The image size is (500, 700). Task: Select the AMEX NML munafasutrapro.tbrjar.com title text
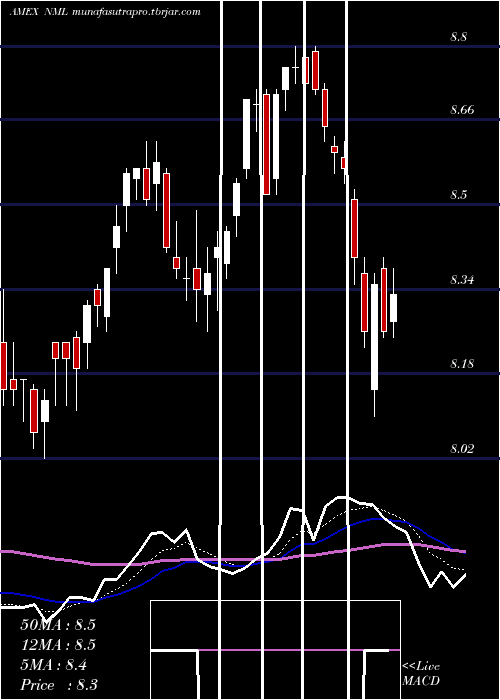point(104,12)
